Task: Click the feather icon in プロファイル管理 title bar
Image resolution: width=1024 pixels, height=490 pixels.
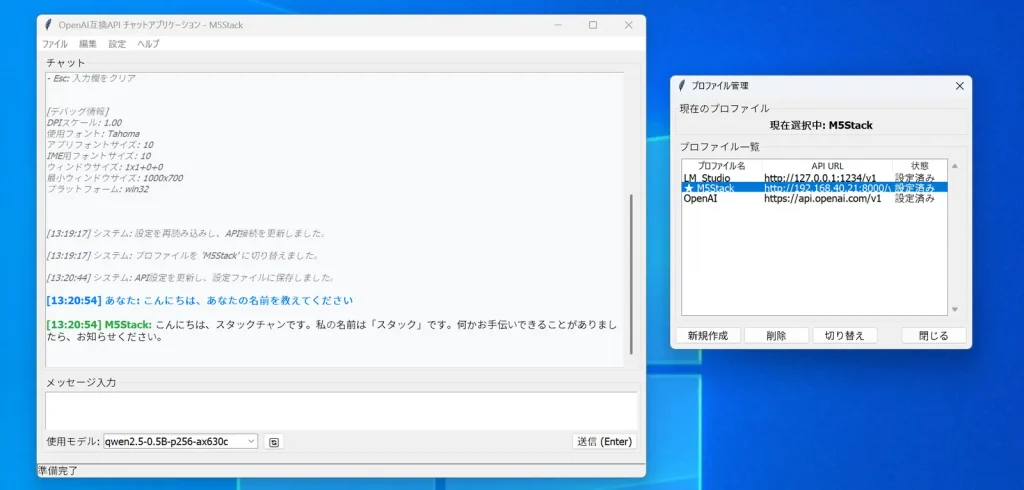Action: coord(682,86)
